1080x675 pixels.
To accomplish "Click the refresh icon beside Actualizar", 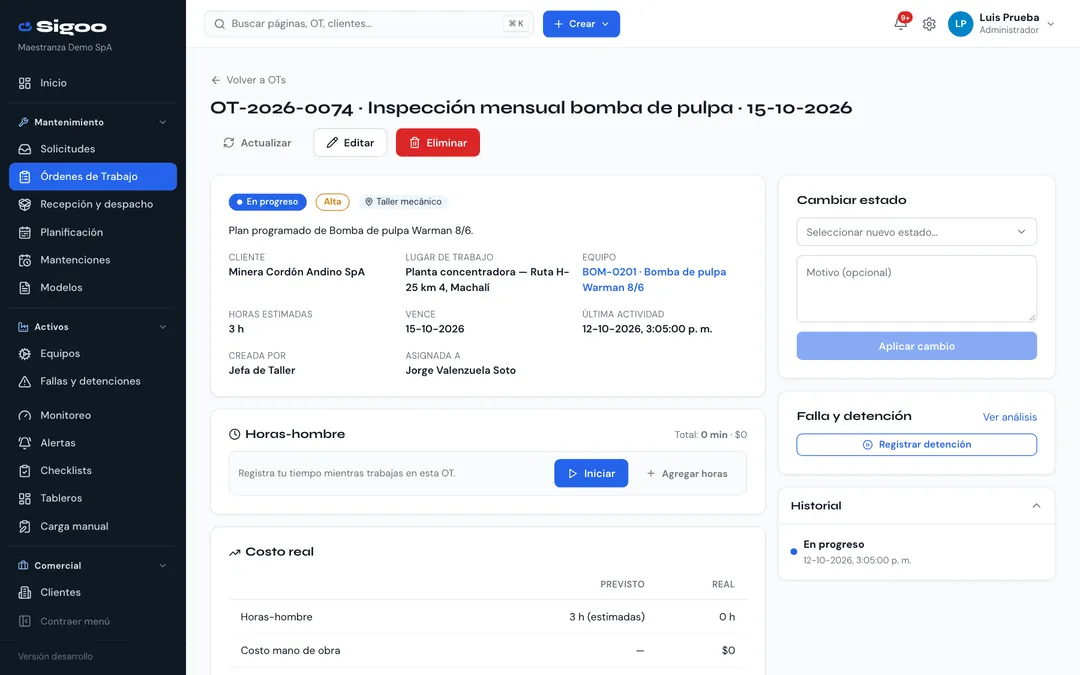I will [229, 143].
